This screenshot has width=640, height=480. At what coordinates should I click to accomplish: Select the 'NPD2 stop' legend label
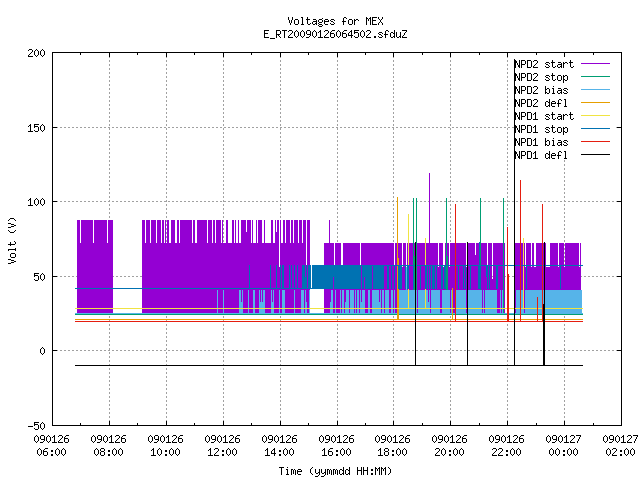click(541, 77)
